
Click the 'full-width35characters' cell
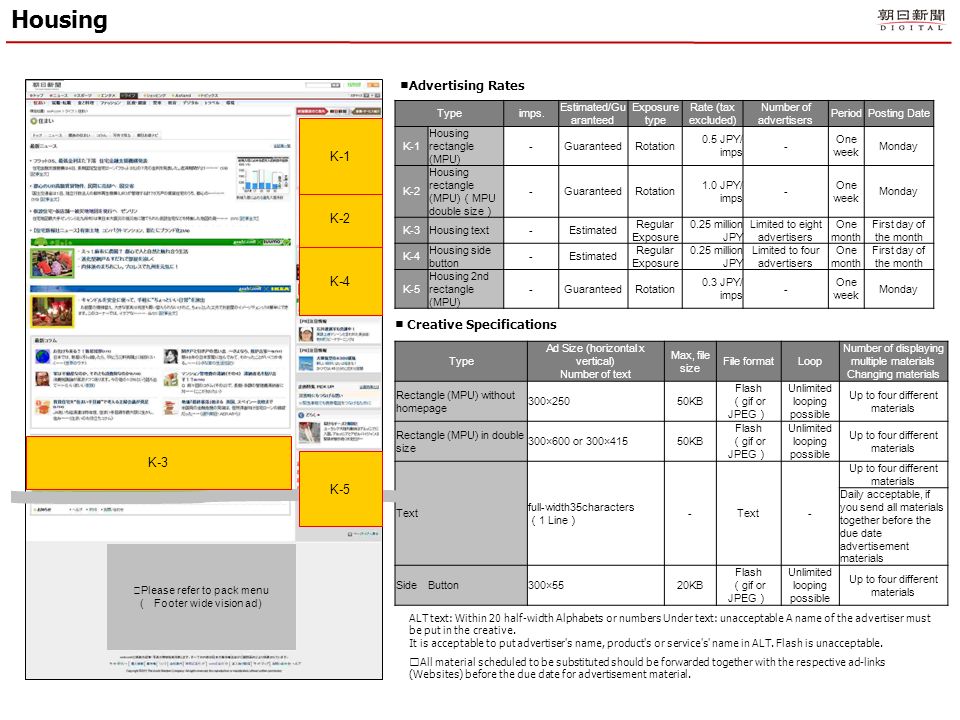tap(596, 514)
